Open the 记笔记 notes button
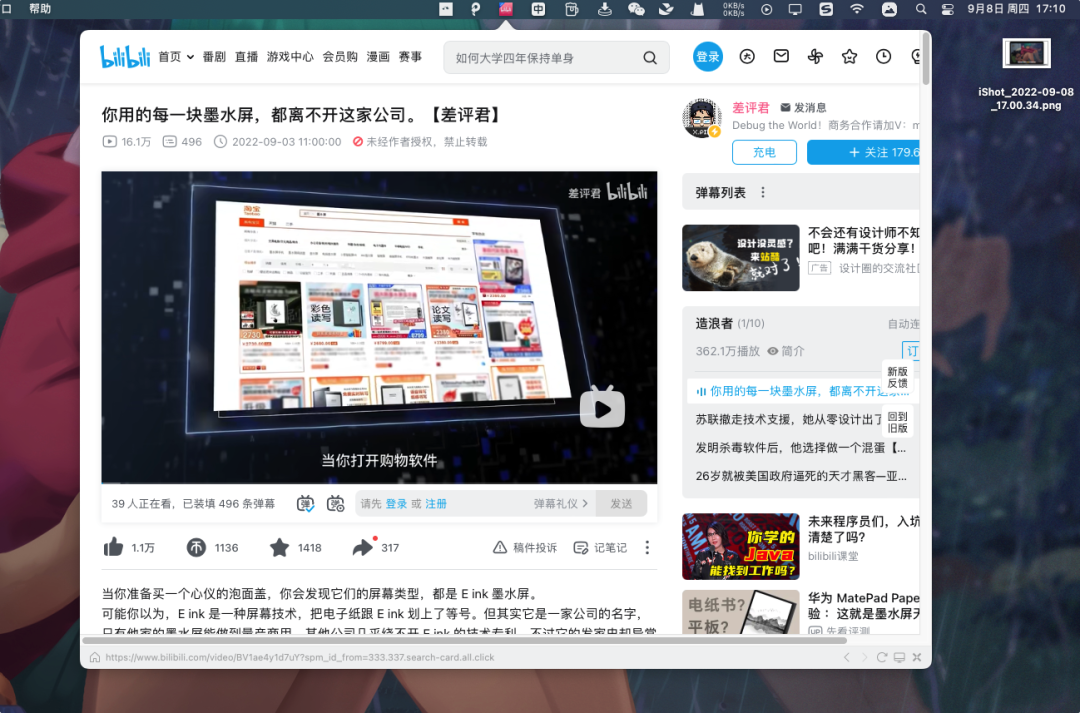1080x713 pixels. (x=600, y=548)
